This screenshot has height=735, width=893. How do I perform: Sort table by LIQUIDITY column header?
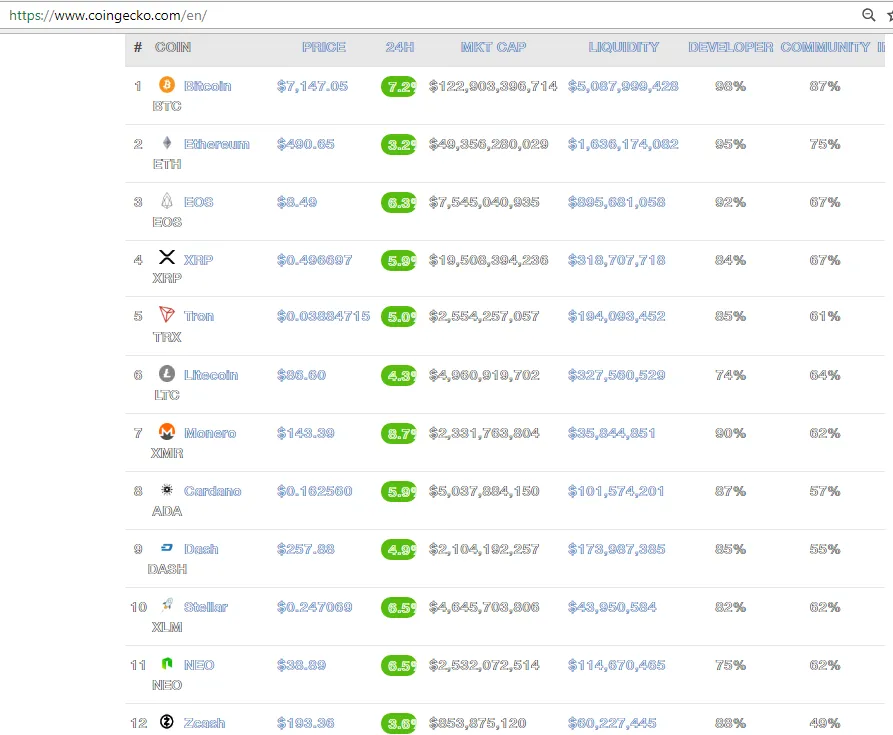(x=624, y=47)
